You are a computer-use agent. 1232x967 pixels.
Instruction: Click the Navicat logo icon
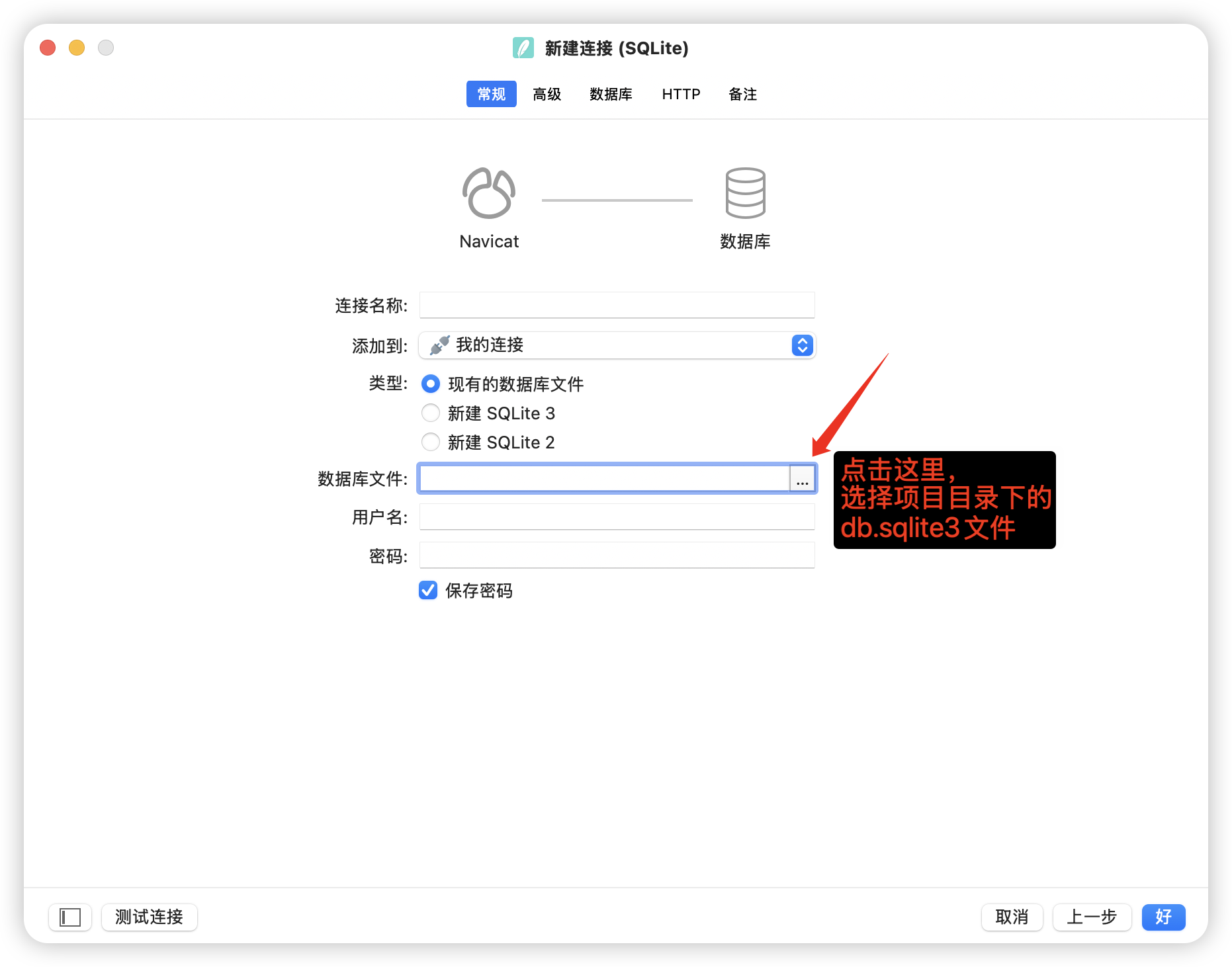coord(489,193)
